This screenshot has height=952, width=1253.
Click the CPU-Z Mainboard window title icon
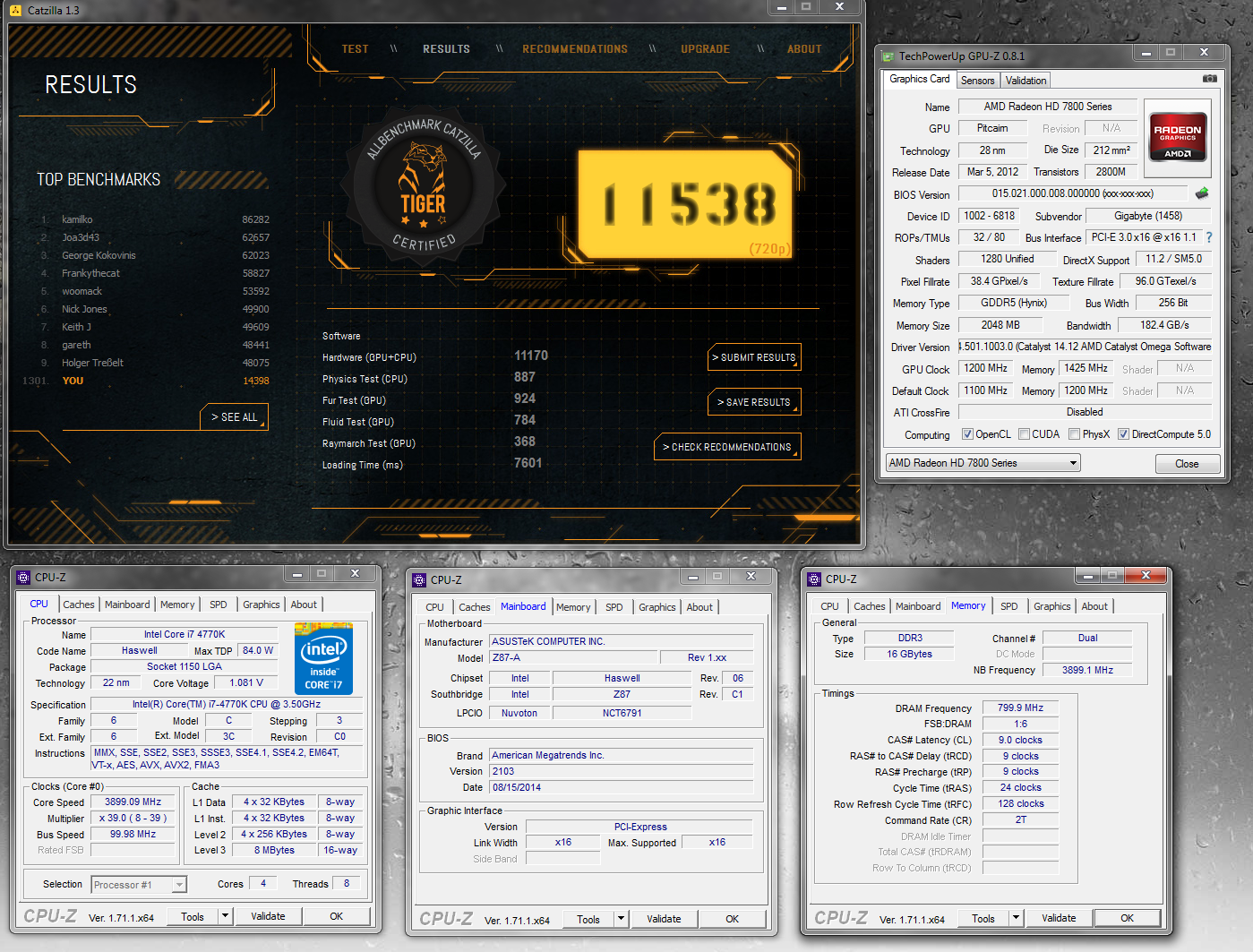pyautogui.click(x=419, y=580)
